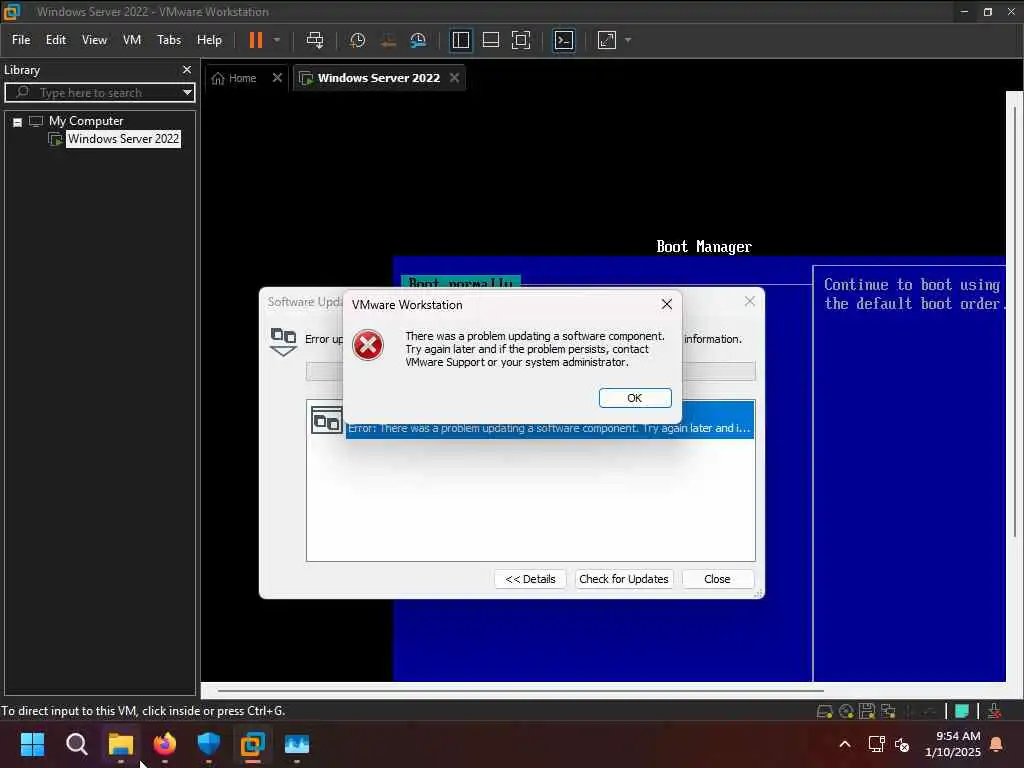This screenshot has width=1024, height=768.
Task: Click Send Ctrl+Alt+Del toolbar icon
Action: pos(315,40)
